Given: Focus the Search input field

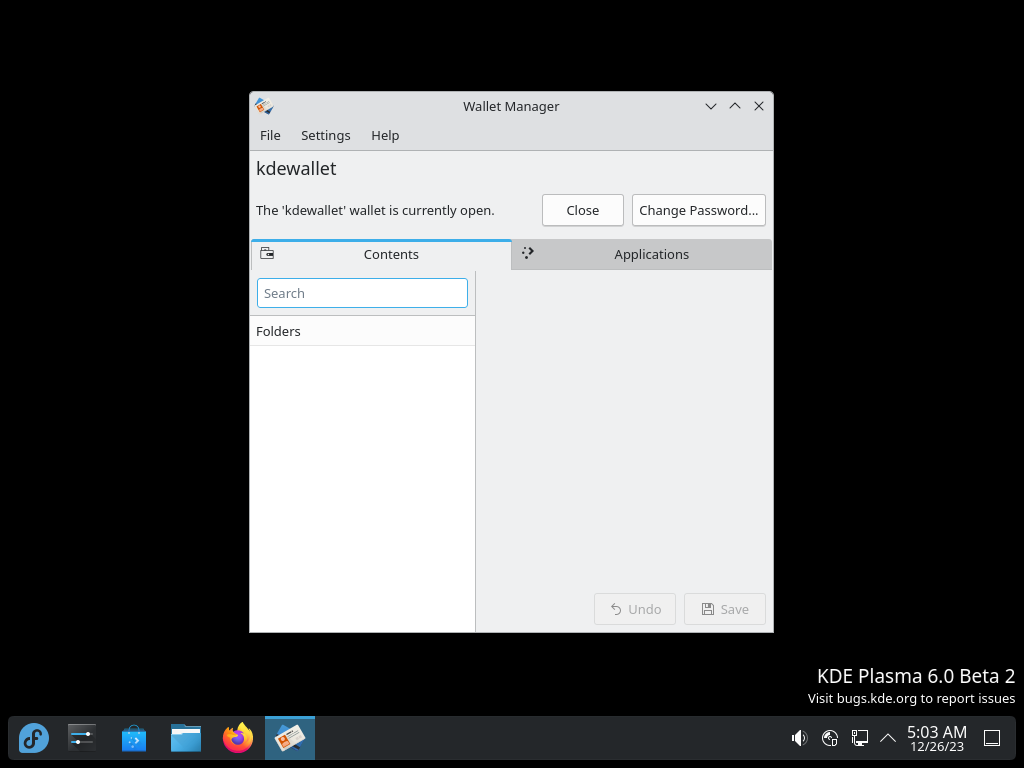Looking at the screenshot, I should click(362, 293).
